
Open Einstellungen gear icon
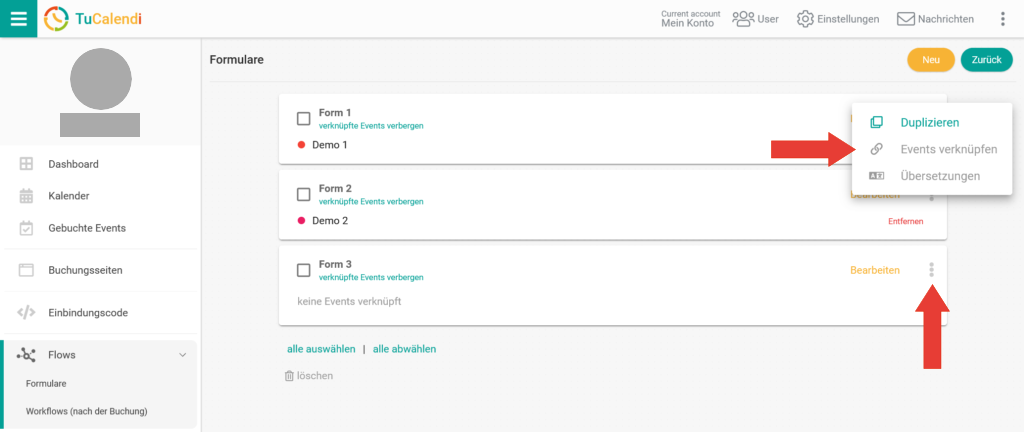pyautogui.click(x=805, y=19)
